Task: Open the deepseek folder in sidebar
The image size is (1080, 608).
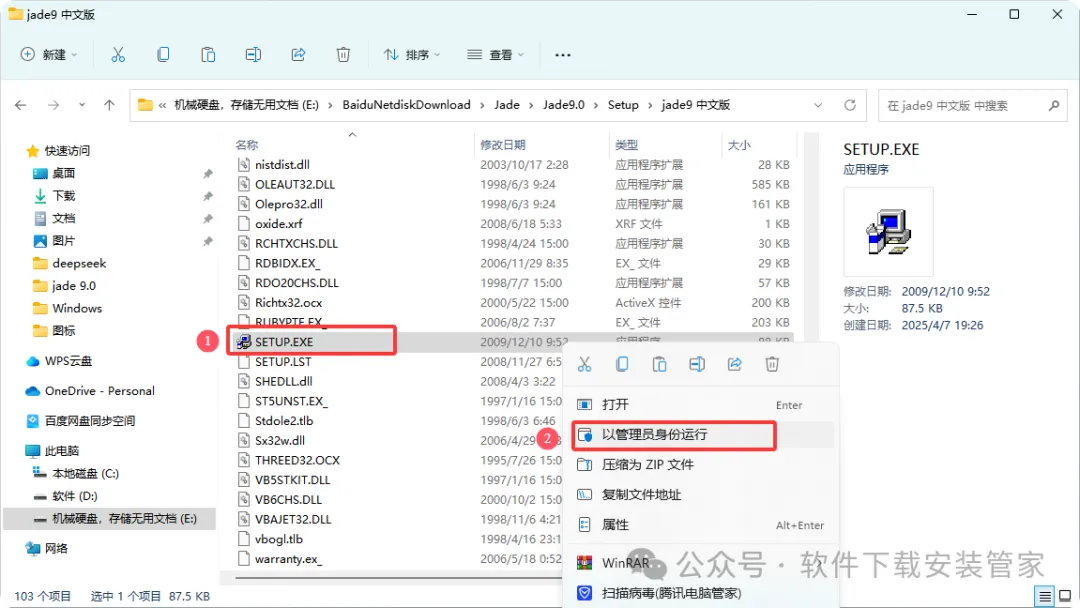Action: [x=79, y=263]
